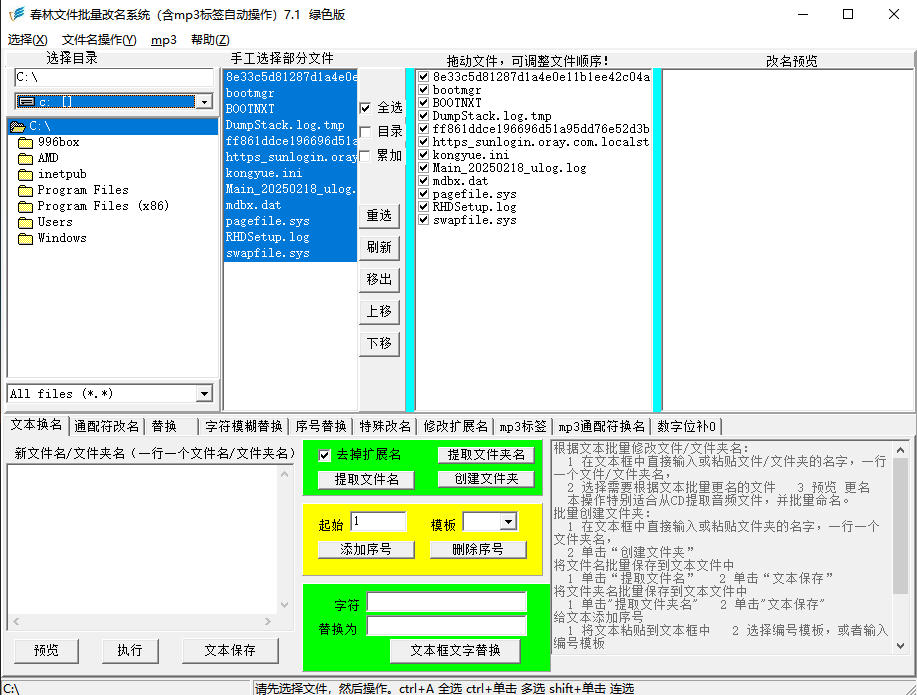917x695 pixels.
Task: Open the 模板 template dropdown
Action: coord(507,522)
